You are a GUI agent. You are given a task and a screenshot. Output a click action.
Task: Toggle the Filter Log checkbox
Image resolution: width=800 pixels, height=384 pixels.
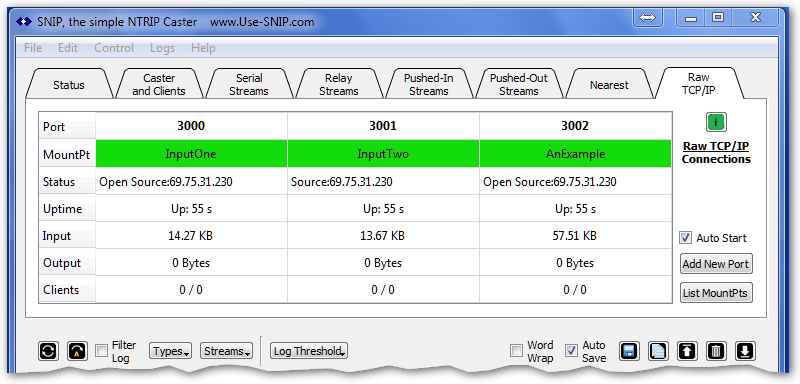coord(102,351)
